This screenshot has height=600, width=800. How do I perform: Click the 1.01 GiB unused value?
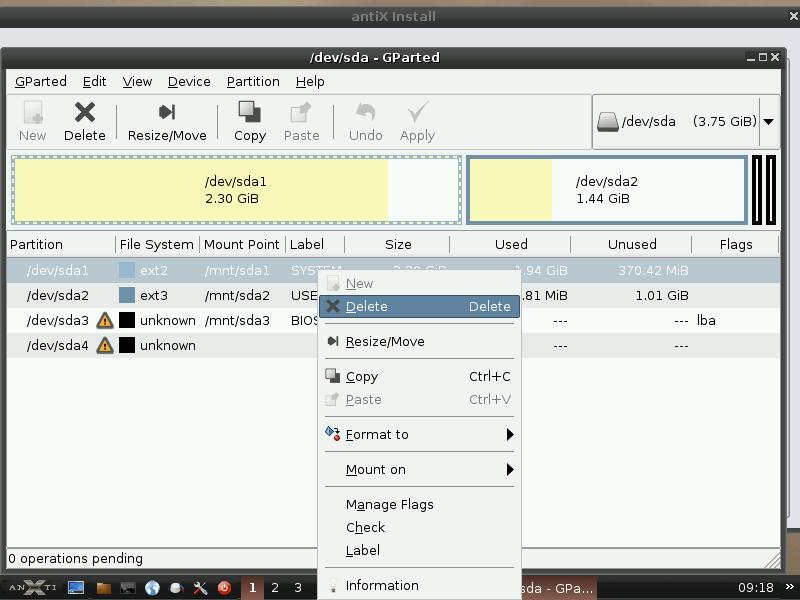click(x=662, y=295)
